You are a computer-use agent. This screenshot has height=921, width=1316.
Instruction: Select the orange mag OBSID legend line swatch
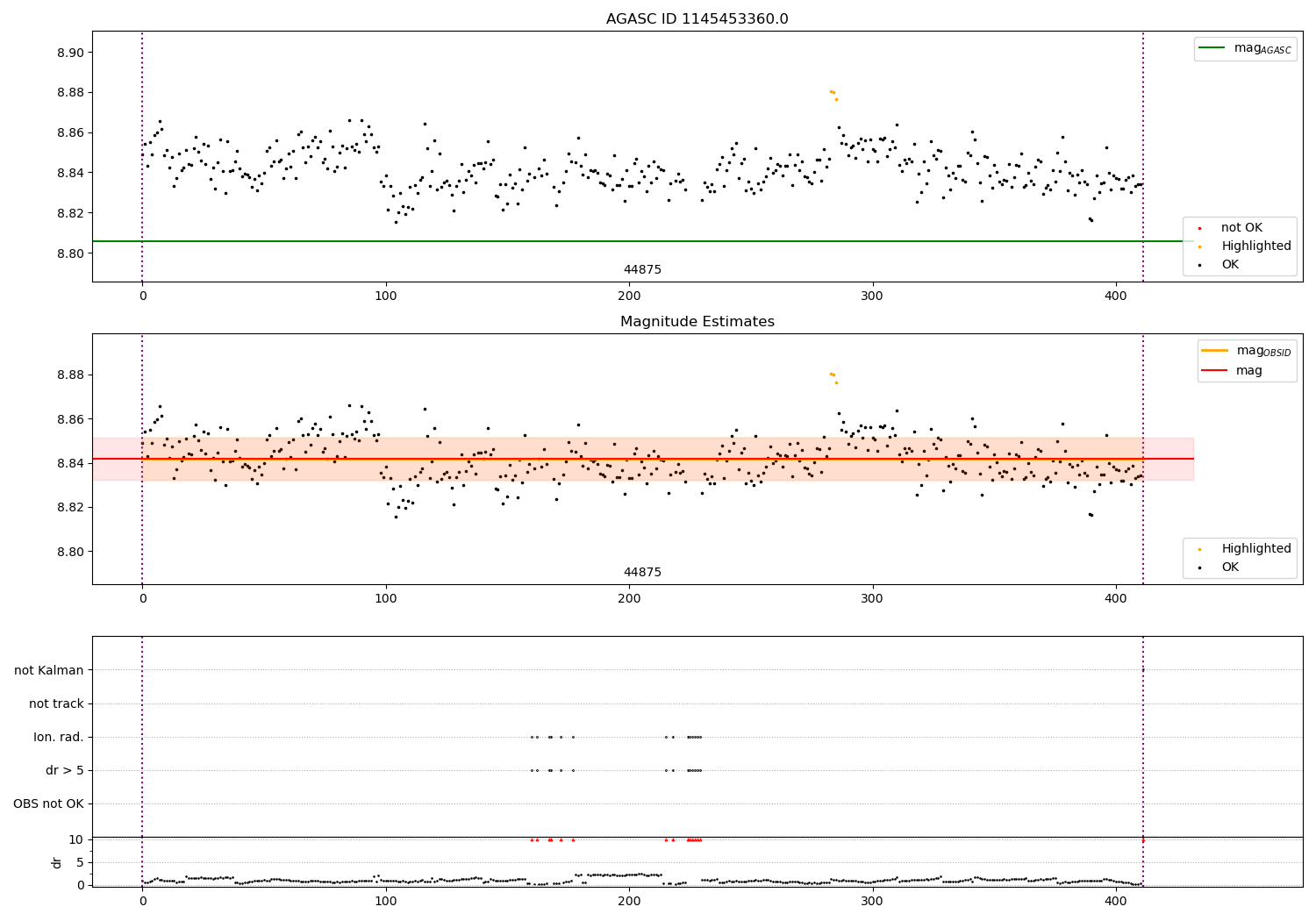[x=1215, y=351]
